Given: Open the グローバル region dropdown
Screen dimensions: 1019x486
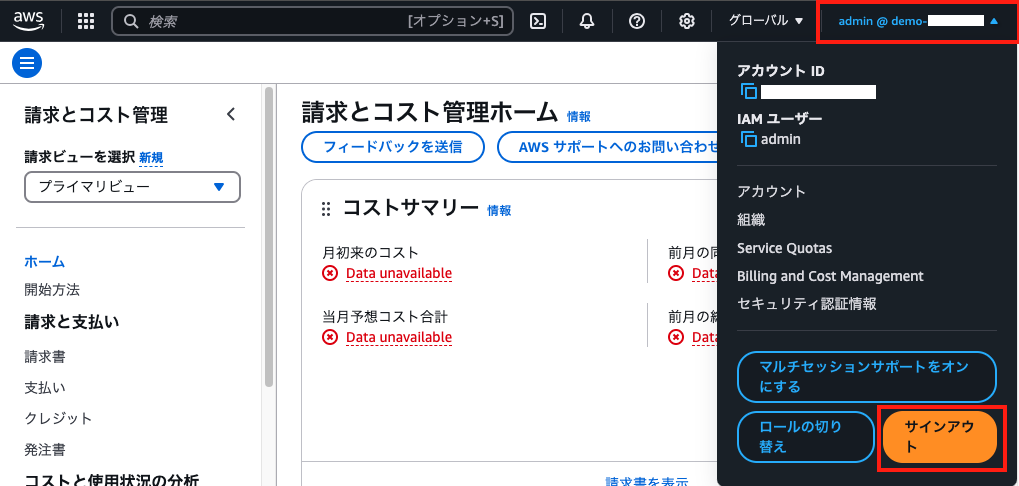Looking at the screenshot, I should tap(766, 21).
